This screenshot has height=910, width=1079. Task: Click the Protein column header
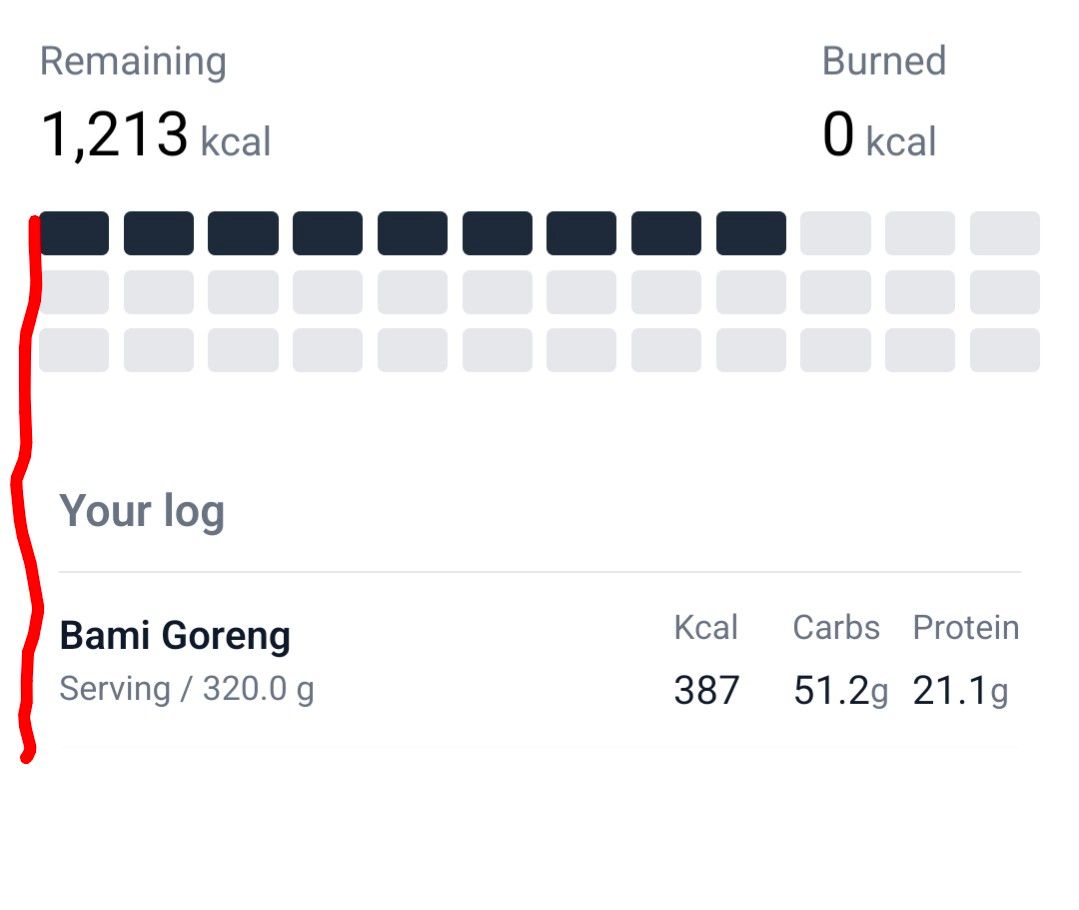coord(965,627)
